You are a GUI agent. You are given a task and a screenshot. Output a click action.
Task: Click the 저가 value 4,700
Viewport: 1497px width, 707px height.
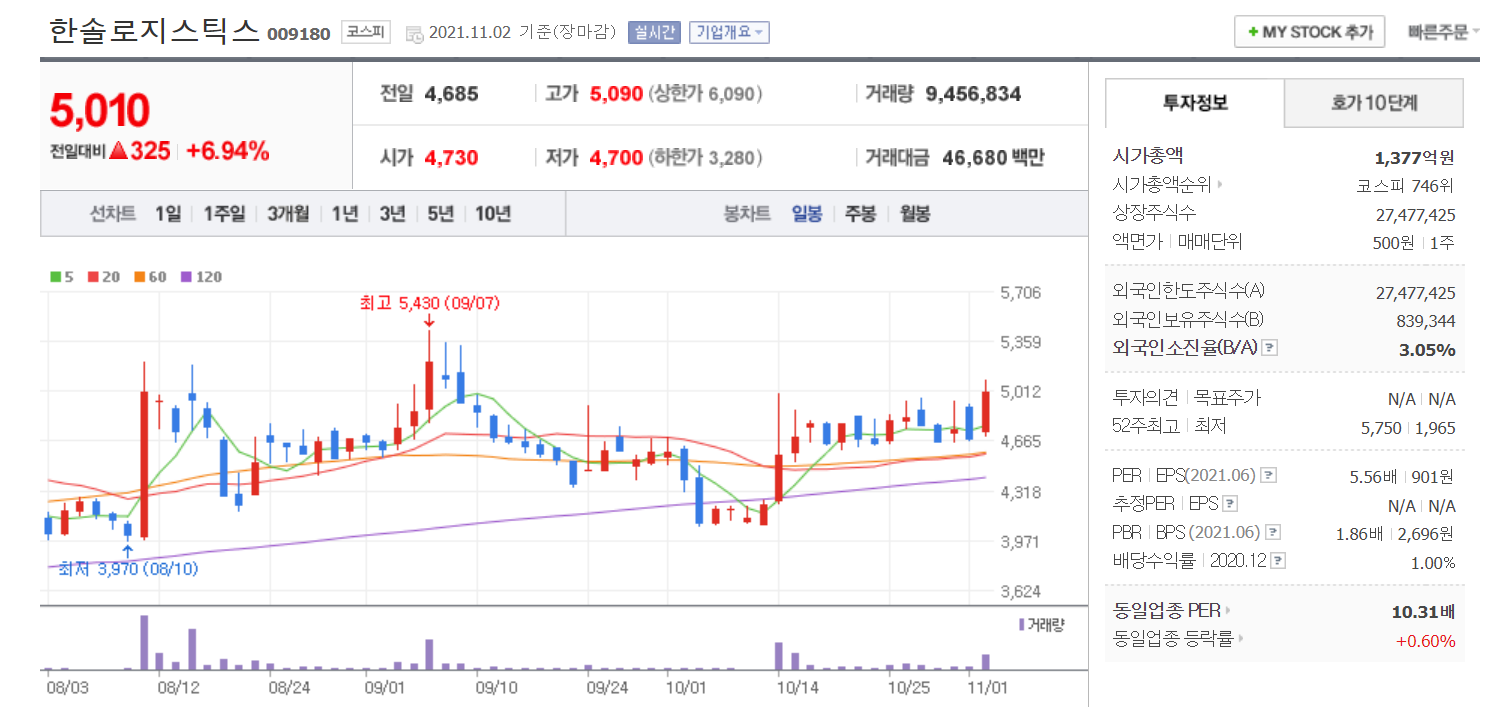pyautogui.click(x=616, y=157)
